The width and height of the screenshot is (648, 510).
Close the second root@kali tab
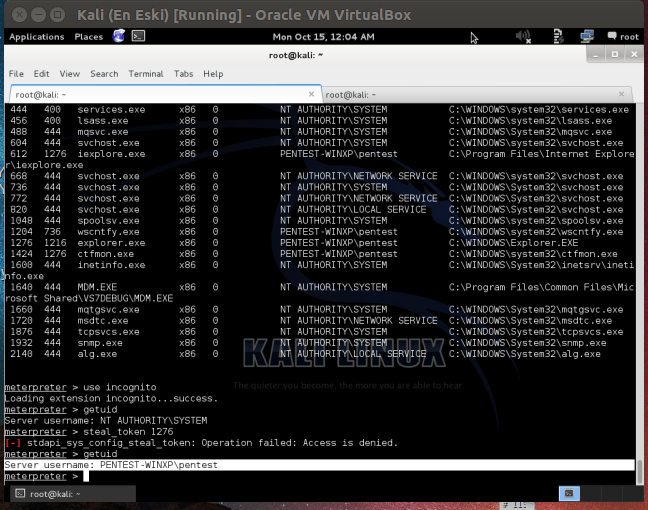click(621, 94)
